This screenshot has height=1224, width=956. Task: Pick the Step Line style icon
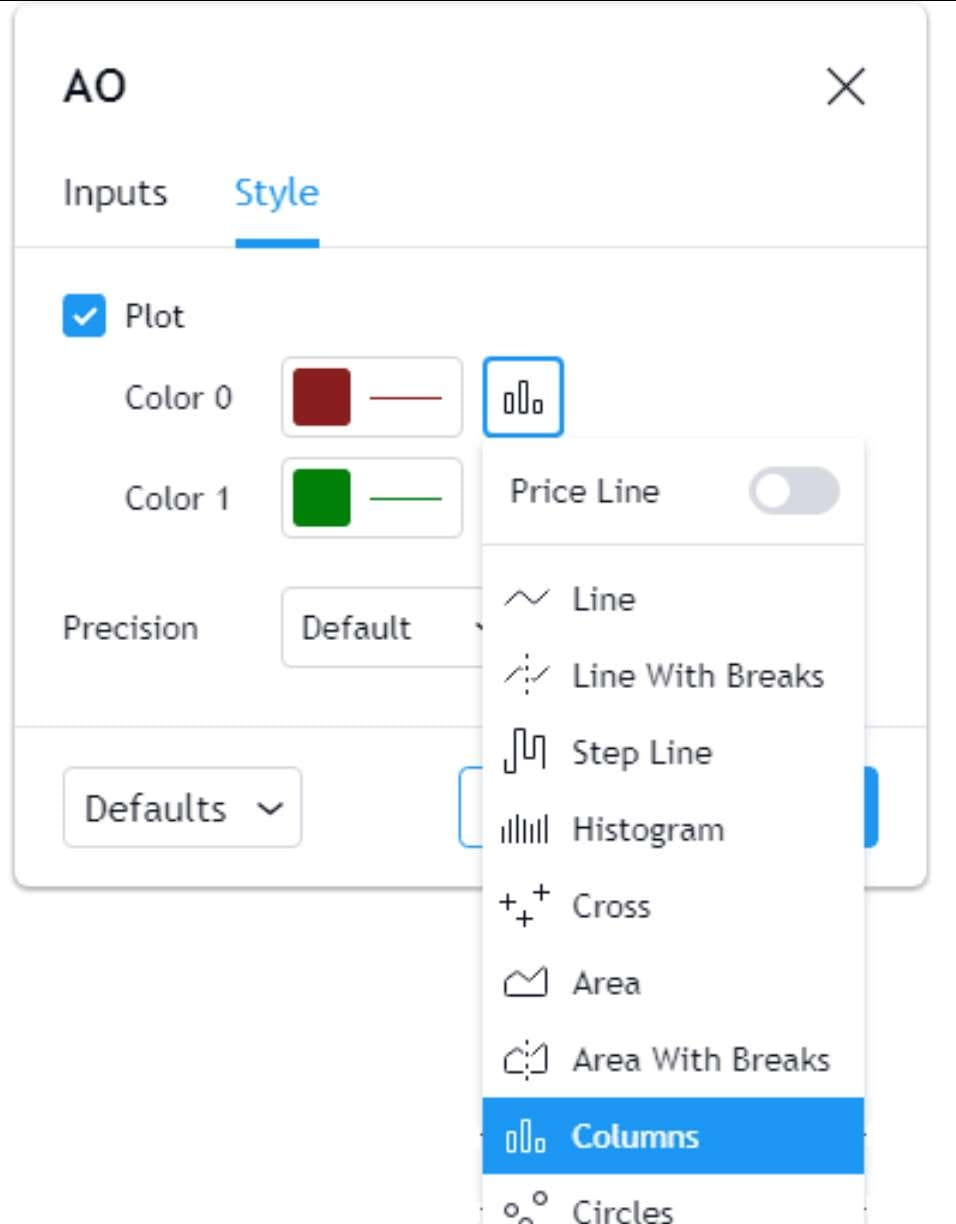click(525, 752)
